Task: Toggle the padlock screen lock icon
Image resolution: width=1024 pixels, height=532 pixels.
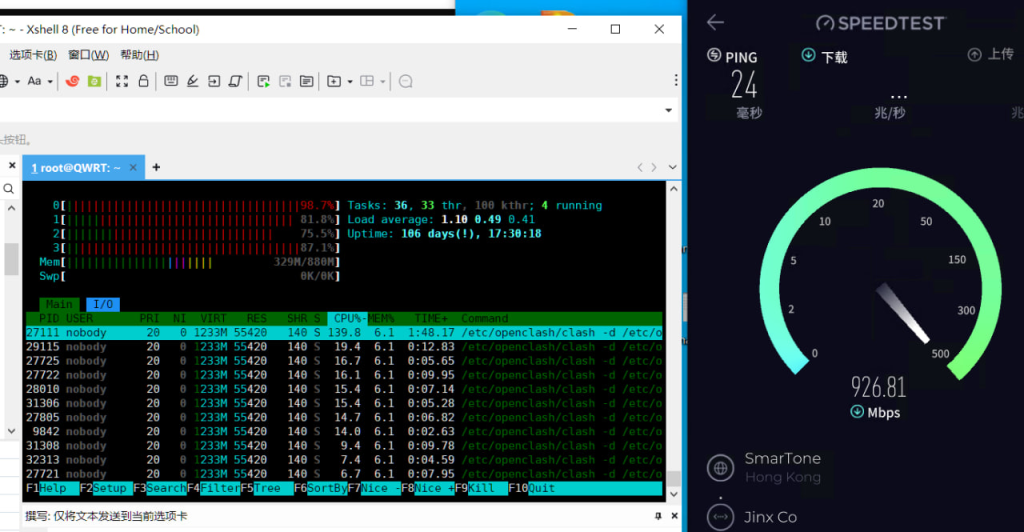Action: coord(144,81)
